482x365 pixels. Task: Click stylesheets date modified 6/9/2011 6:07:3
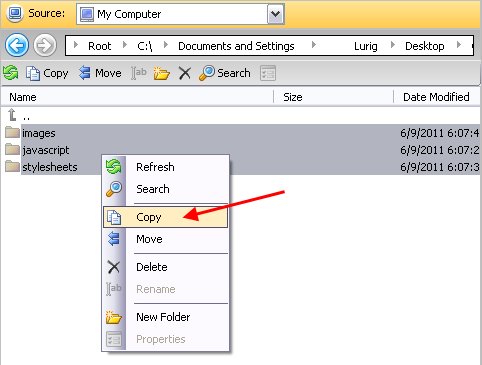440,167
